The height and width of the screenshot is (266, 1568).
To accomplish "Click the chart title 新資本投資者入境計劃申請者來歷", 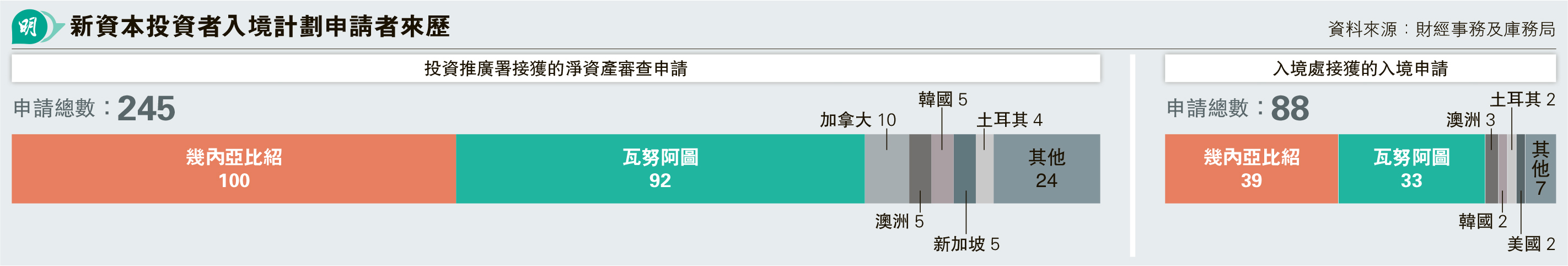I will (260, 27).
